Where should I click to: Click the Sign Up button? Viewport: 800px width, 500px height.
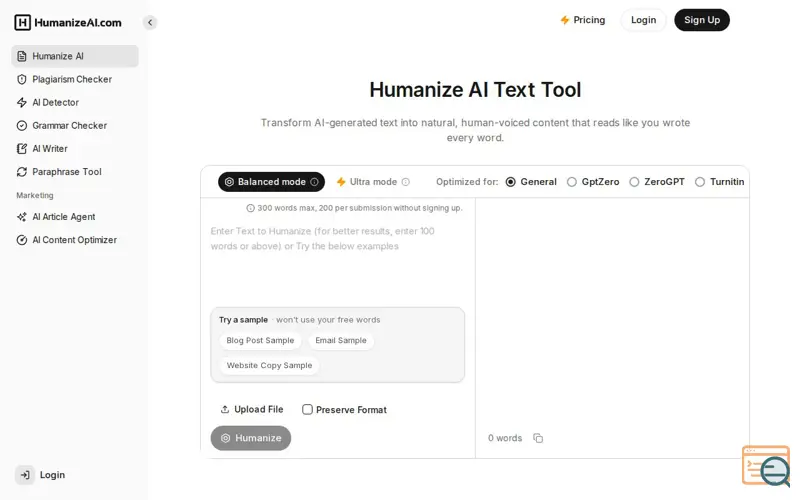[x=702, y=20]
